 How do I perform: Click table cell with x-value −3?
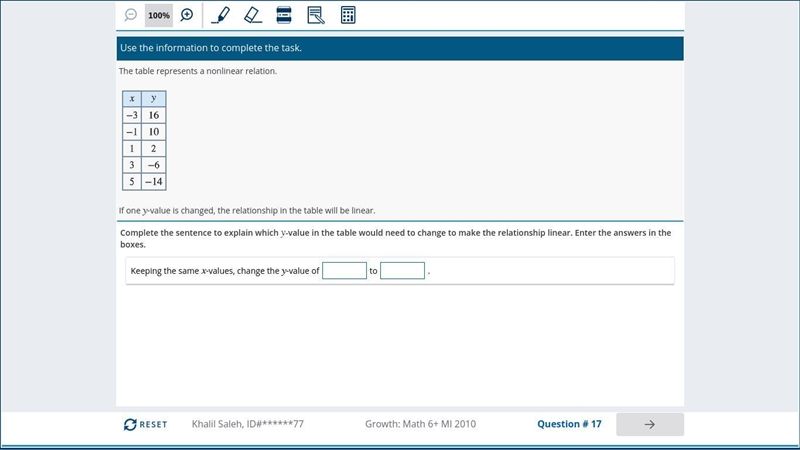132,115
